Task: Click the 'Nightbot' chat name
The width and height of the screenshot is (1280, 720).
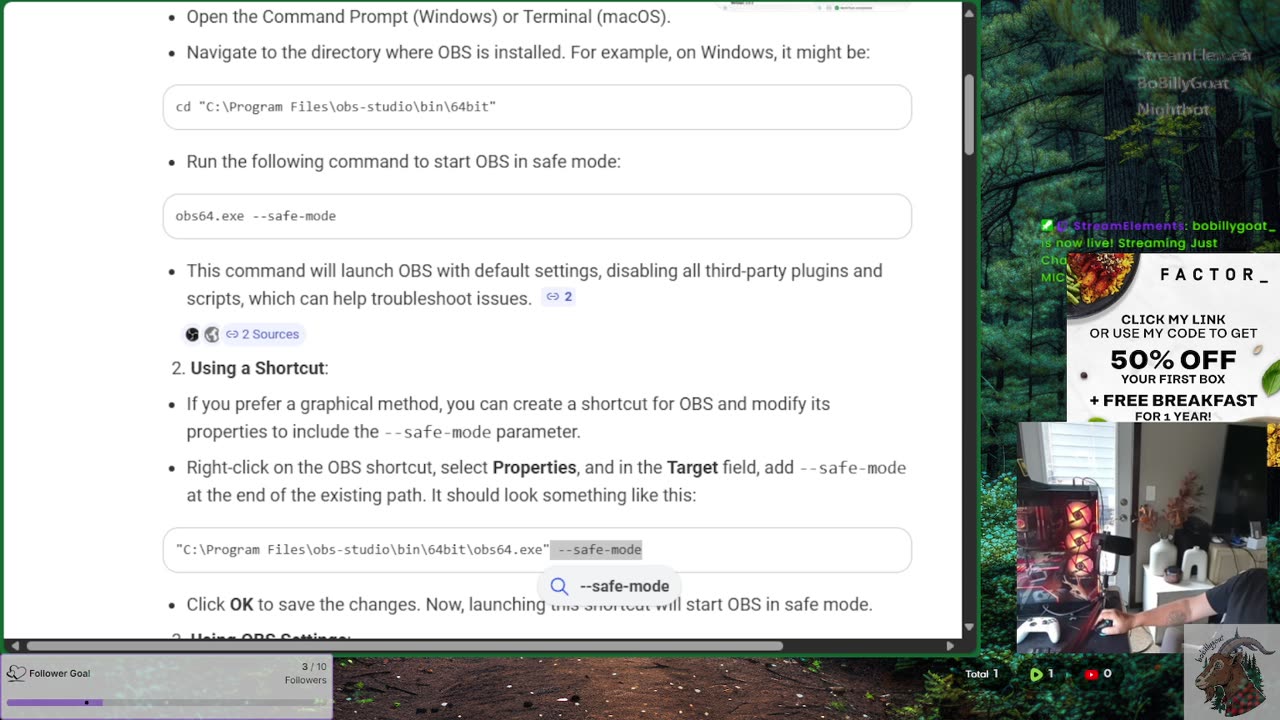Action: (x=1173, y=110)
